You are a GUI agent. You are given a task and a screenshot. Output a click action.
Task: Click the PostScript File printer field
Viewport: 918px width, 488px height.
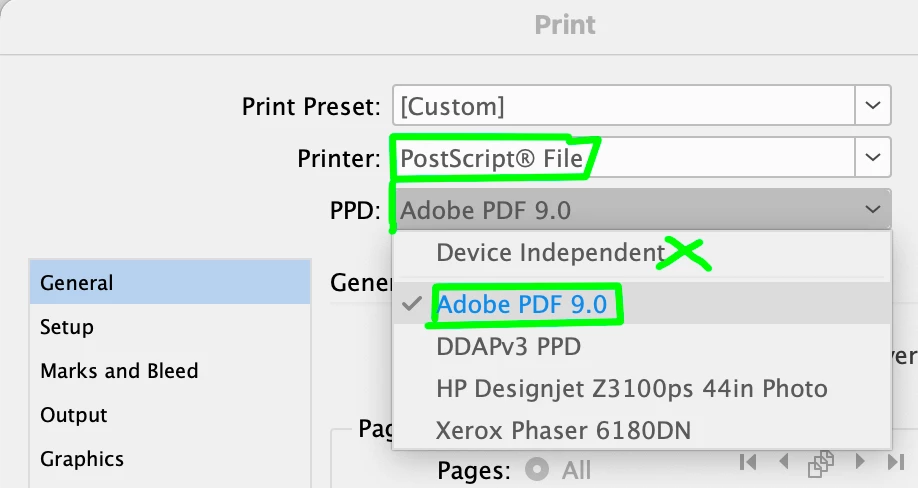point(620,157)
